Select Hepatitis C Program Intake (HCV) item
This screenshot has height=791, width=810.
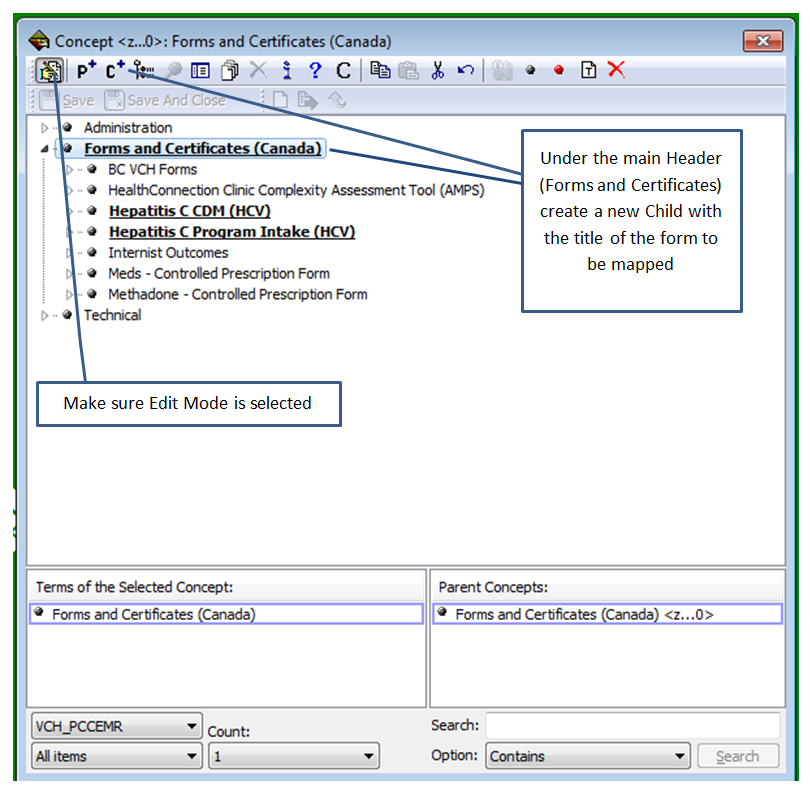232,231
